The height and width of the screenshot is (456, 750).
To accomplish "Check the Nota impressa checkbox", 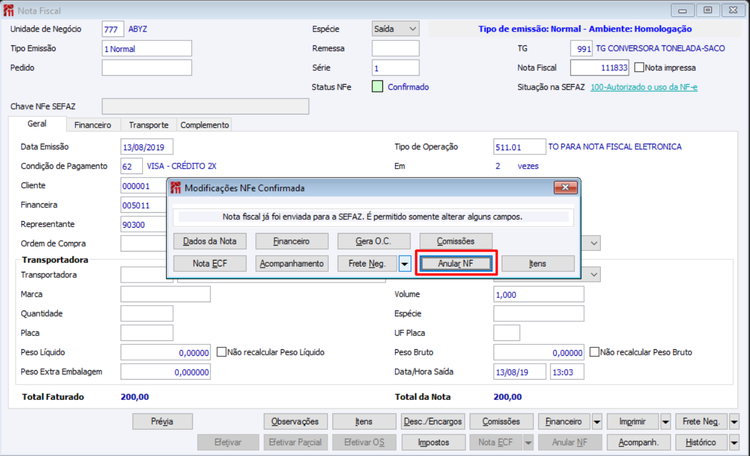I will (x=639, y=67).
